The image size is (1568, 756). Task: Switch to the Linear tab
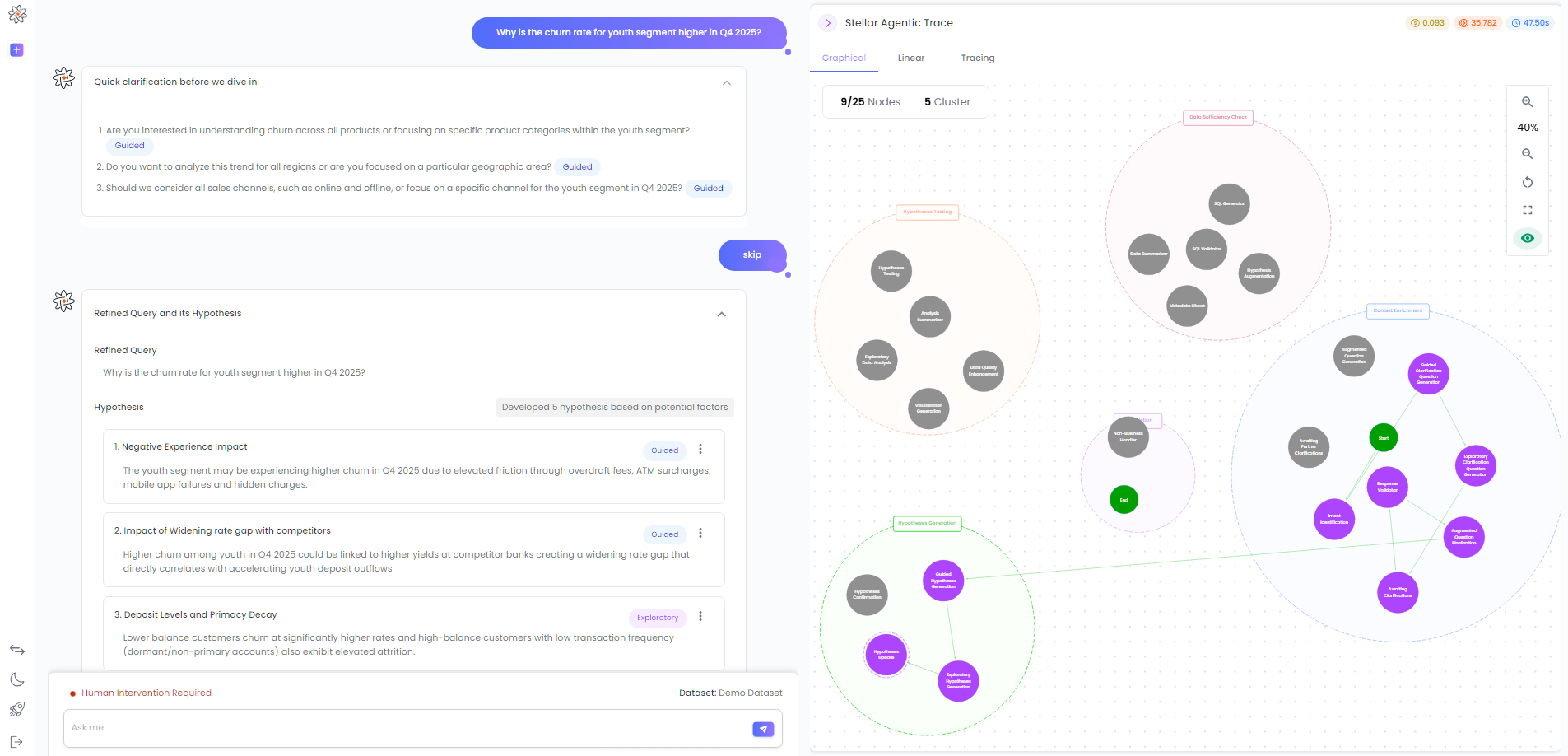[x=911, y=58]
